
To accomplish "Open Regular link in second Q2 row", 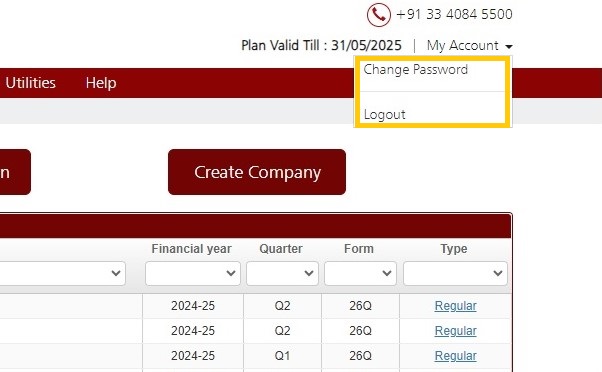I will click(455, 331).
